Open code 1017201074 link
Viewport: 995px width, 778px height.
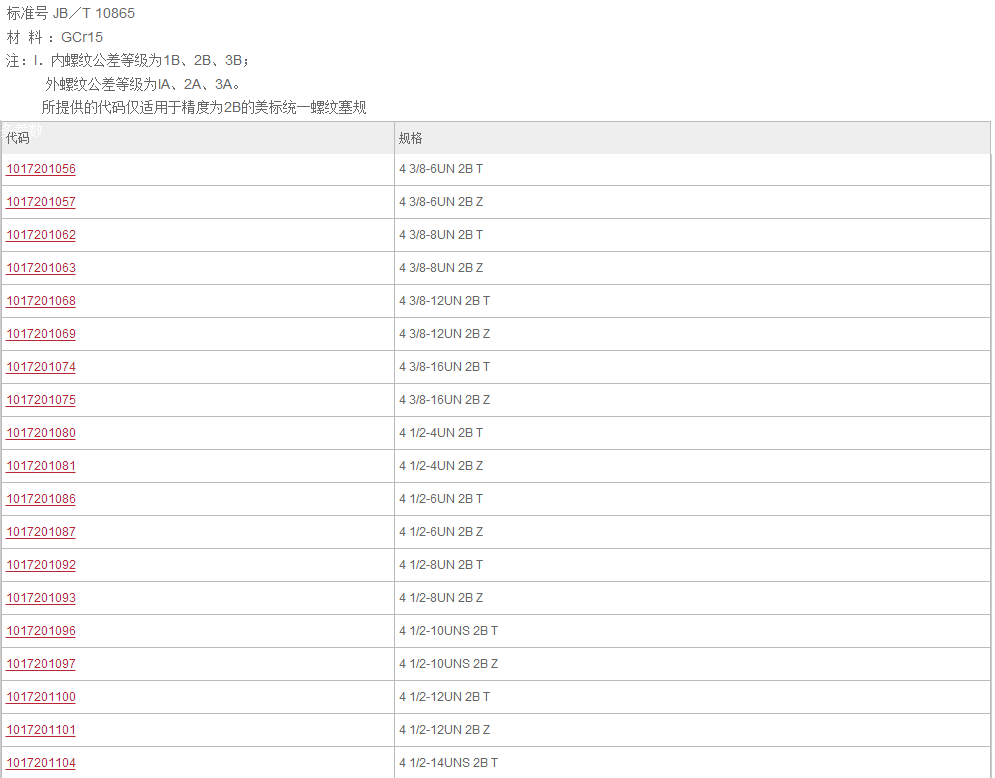41,367
